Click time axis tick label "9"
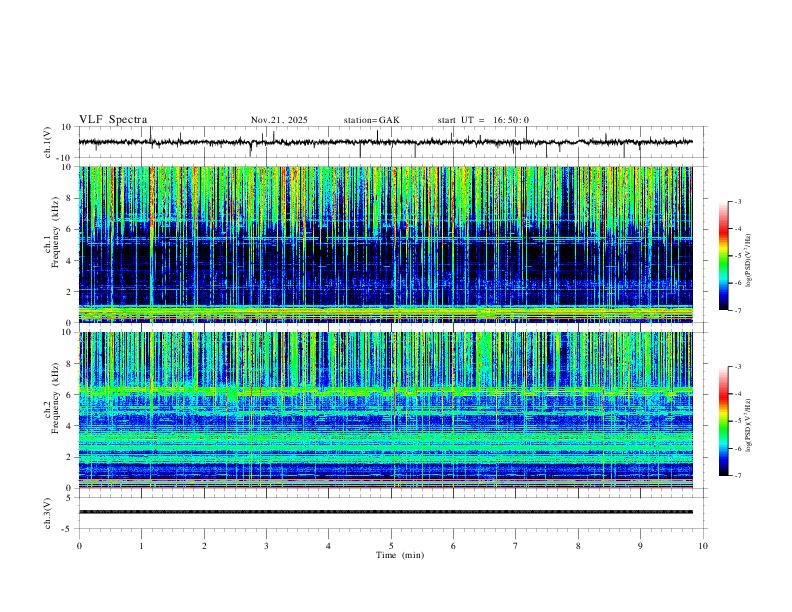Image resolution: width=792 pixels, height=612 pixels. point(640,546)
